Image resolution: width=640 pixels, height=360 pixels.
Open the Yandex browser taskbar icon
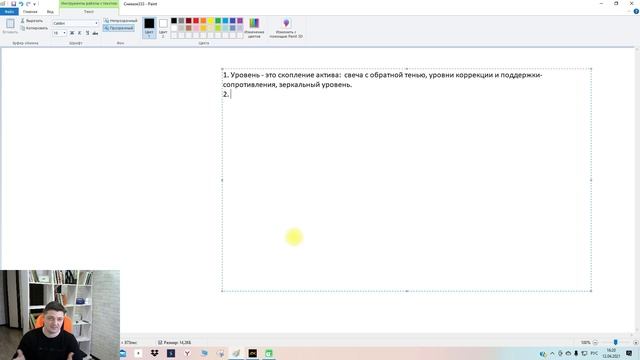click(x=187, y=353)
